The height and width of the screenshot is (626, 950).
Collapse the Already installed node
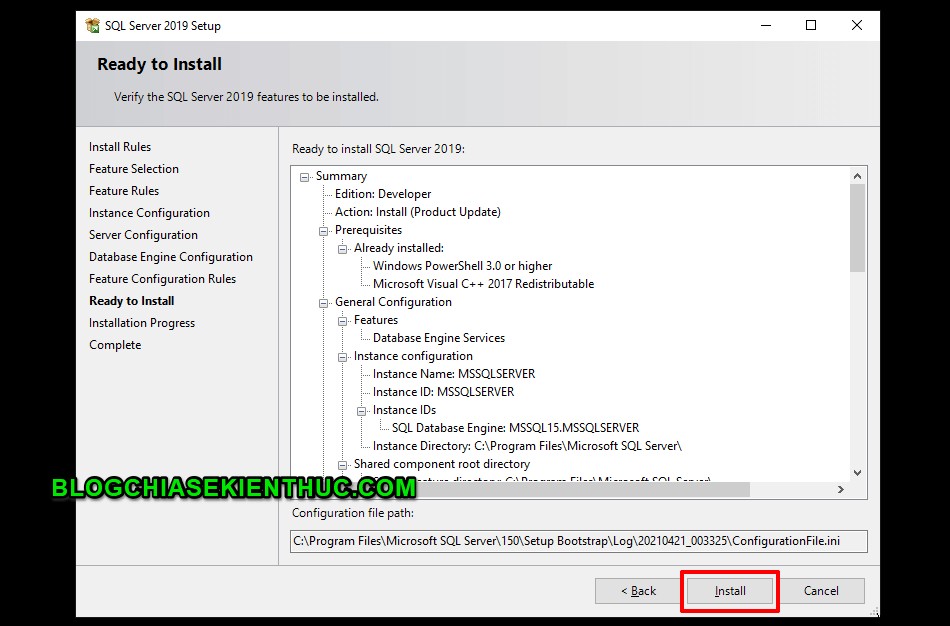[341, 247]
